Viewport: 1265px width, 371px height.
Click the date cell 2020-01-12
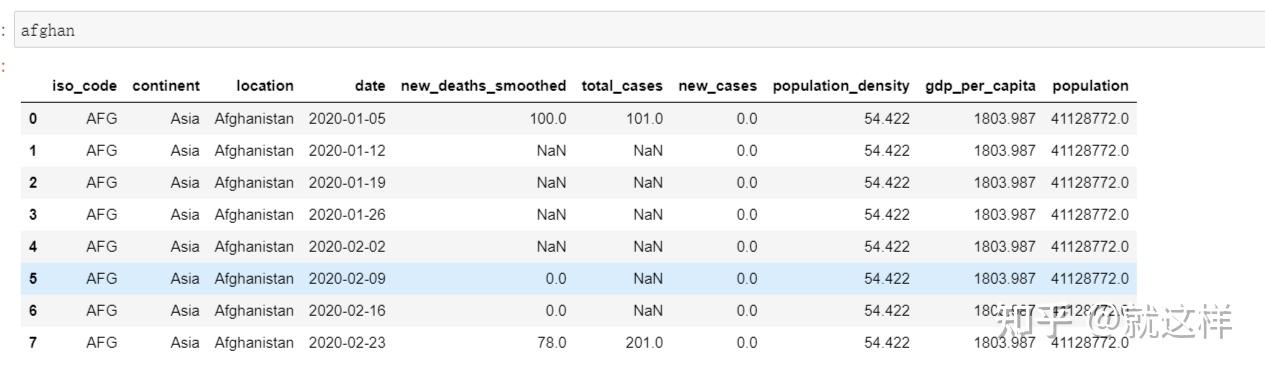coord(347,151)
